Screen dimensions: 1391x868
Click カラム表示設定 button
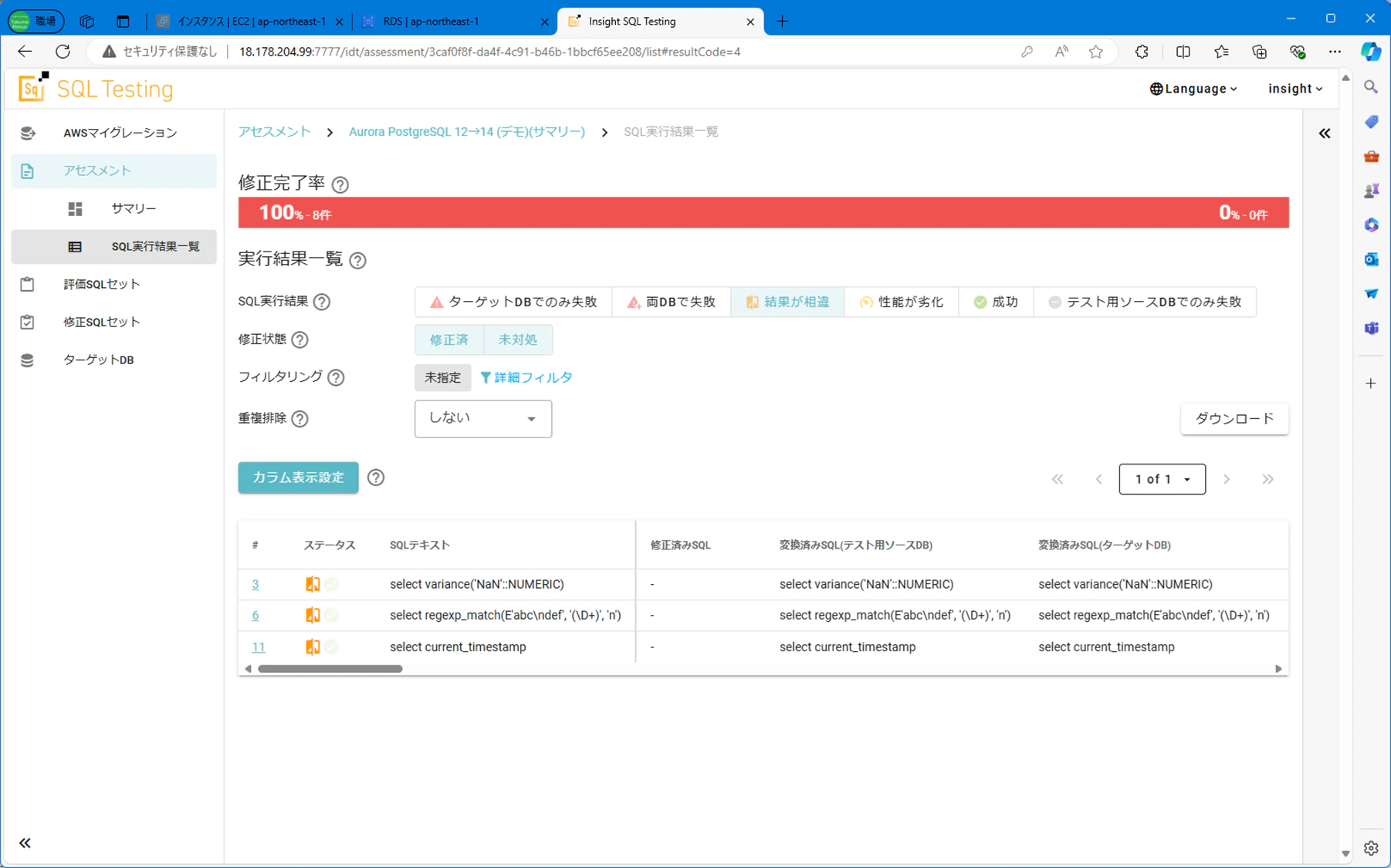298,478
